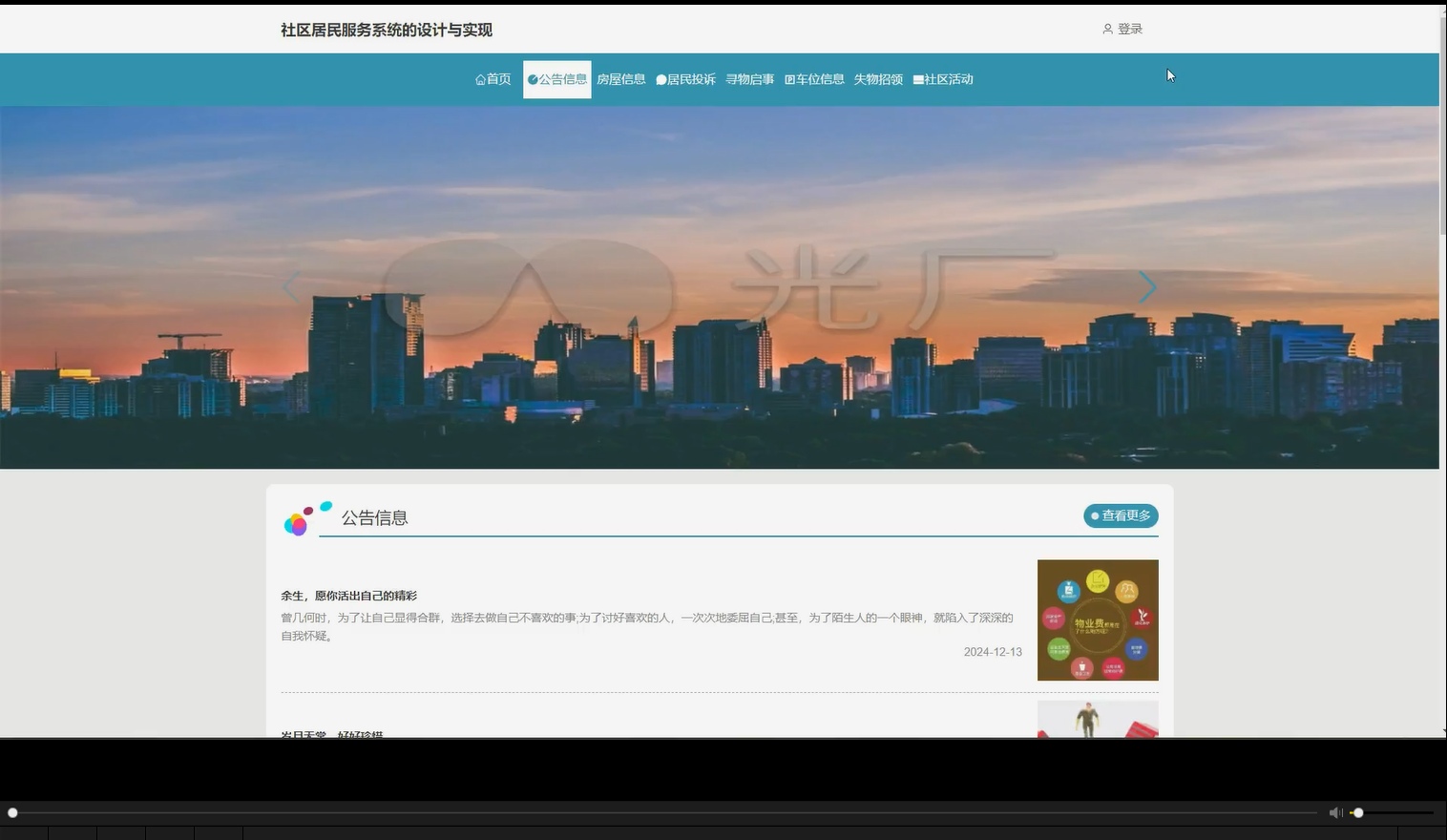Click the 查看更多 button
This screenshot has width=1447, height=840.
(x=1119, y=515)
